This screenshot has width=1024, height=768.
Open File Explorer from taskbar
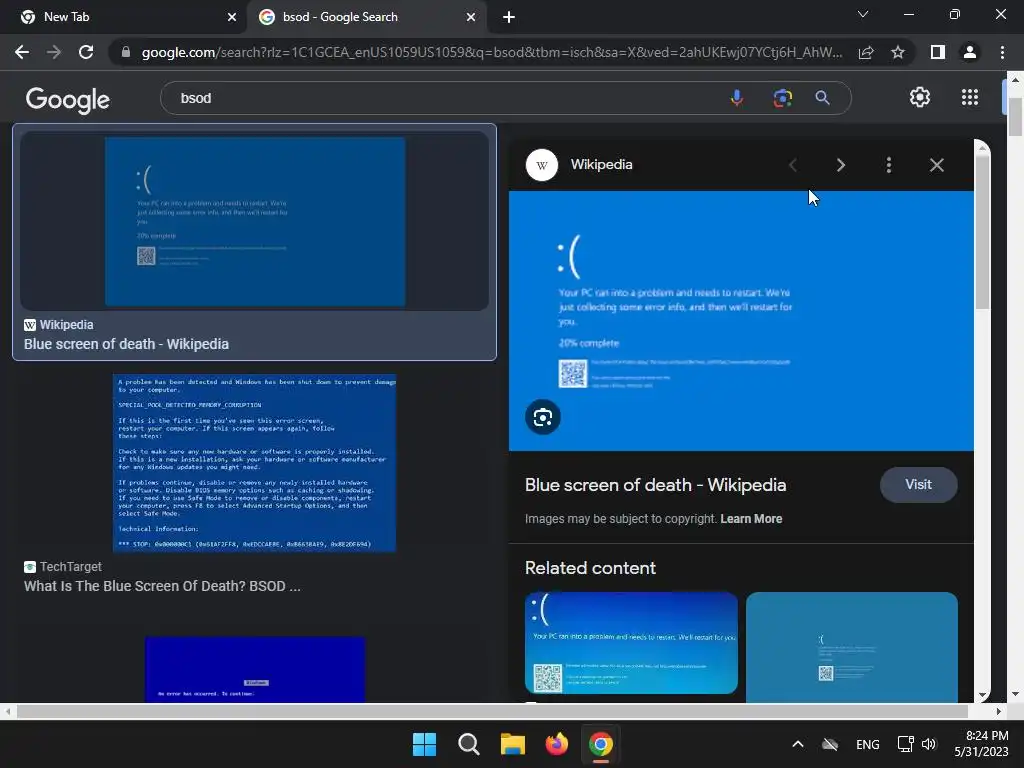(x=513, y=744)
